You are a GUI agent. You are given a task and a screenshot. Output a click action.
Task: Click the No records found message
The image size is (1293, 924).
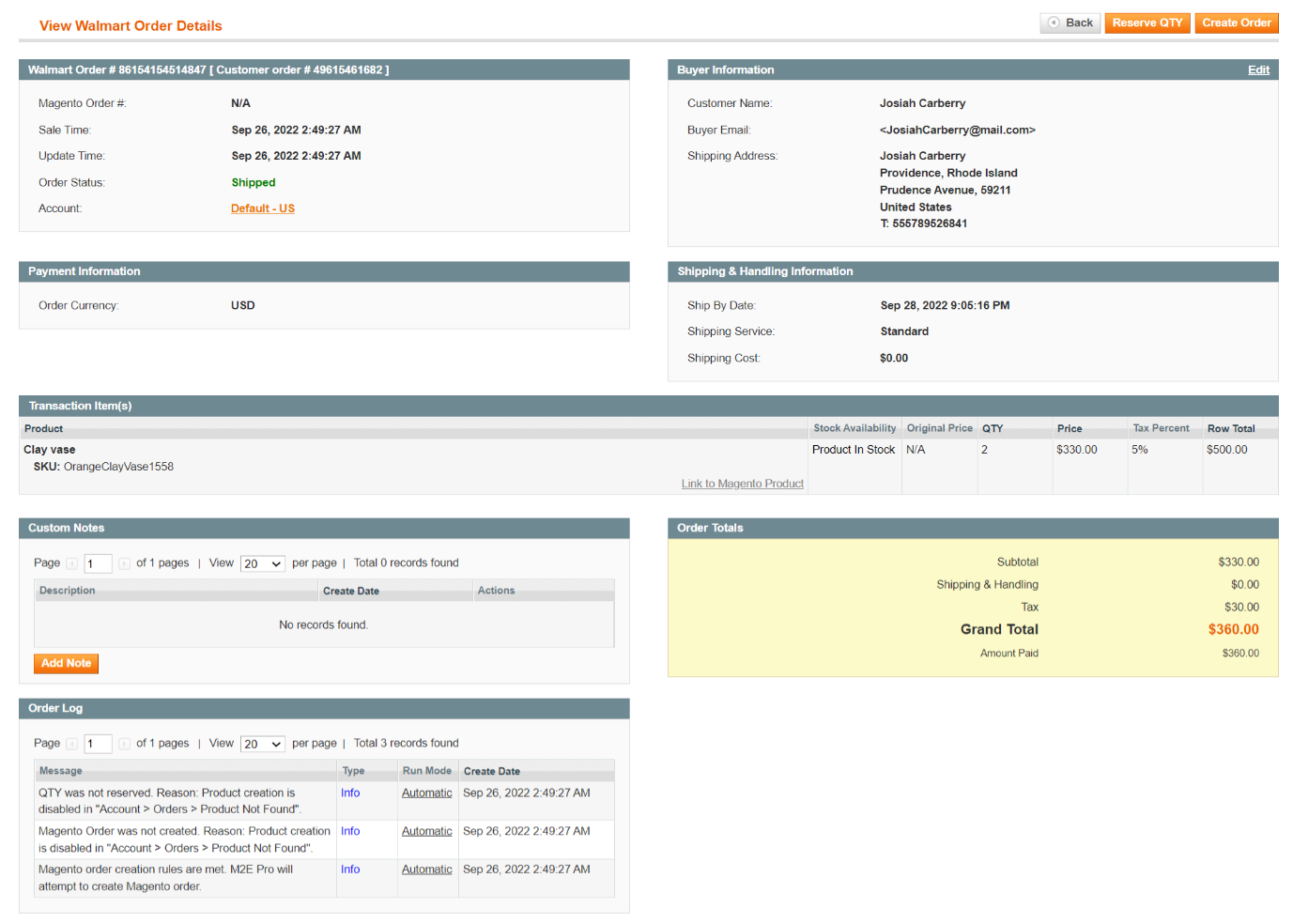[x=324, y=624]
